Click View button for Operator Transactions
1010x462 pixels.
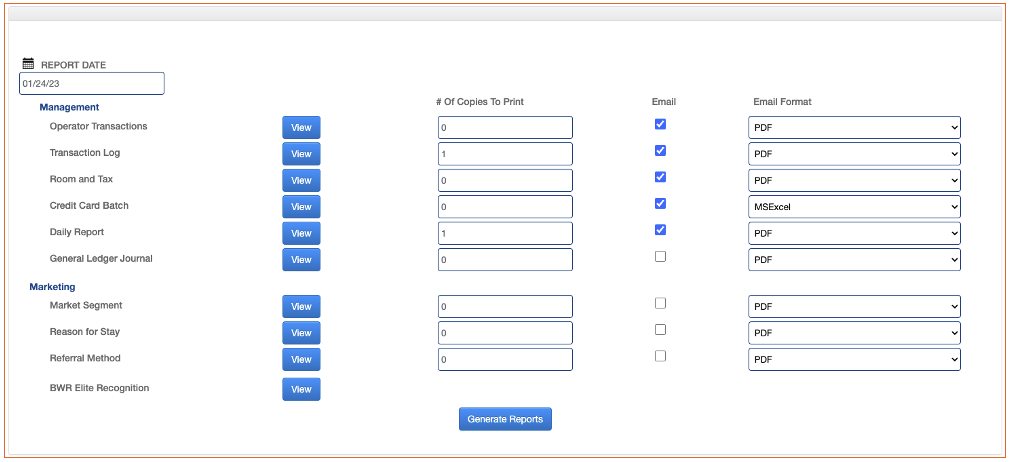[x=301, y=127]
